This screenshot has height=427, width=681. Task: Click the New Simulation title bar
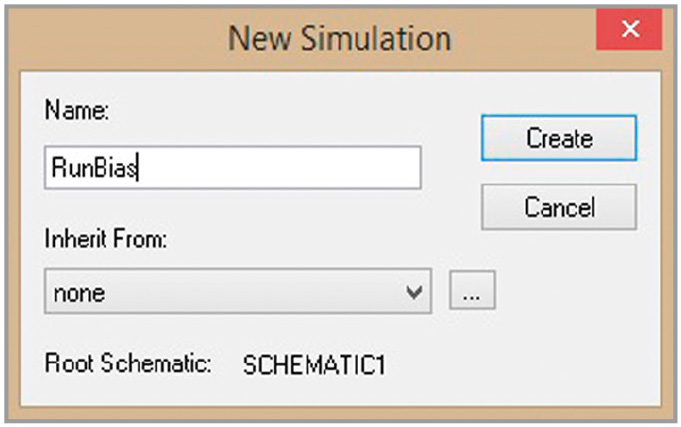pyautogui.click(x=300, y=38)
